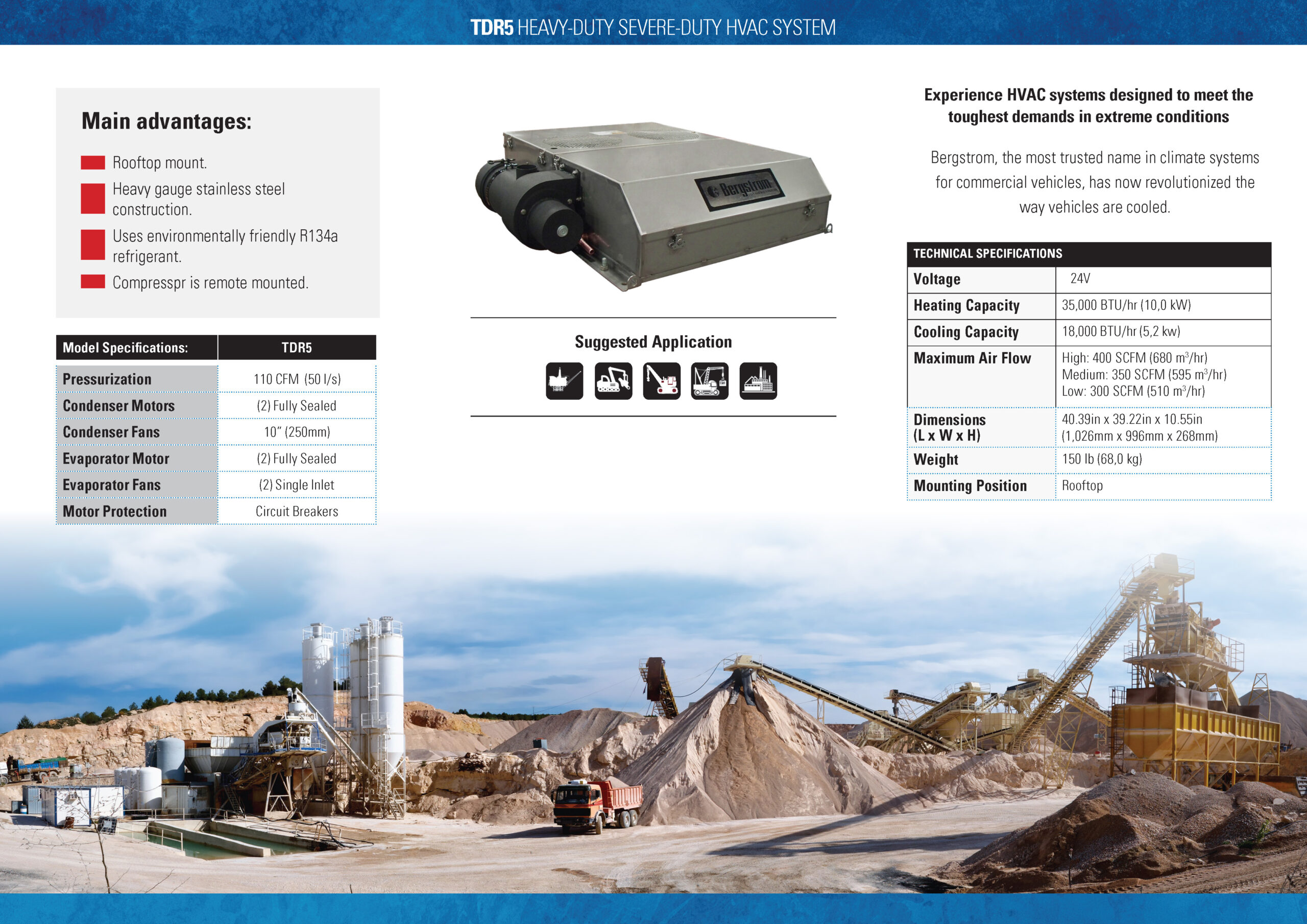Click the Cooling Capacity row label
The image size is (1307, 924).
[966, 332]
